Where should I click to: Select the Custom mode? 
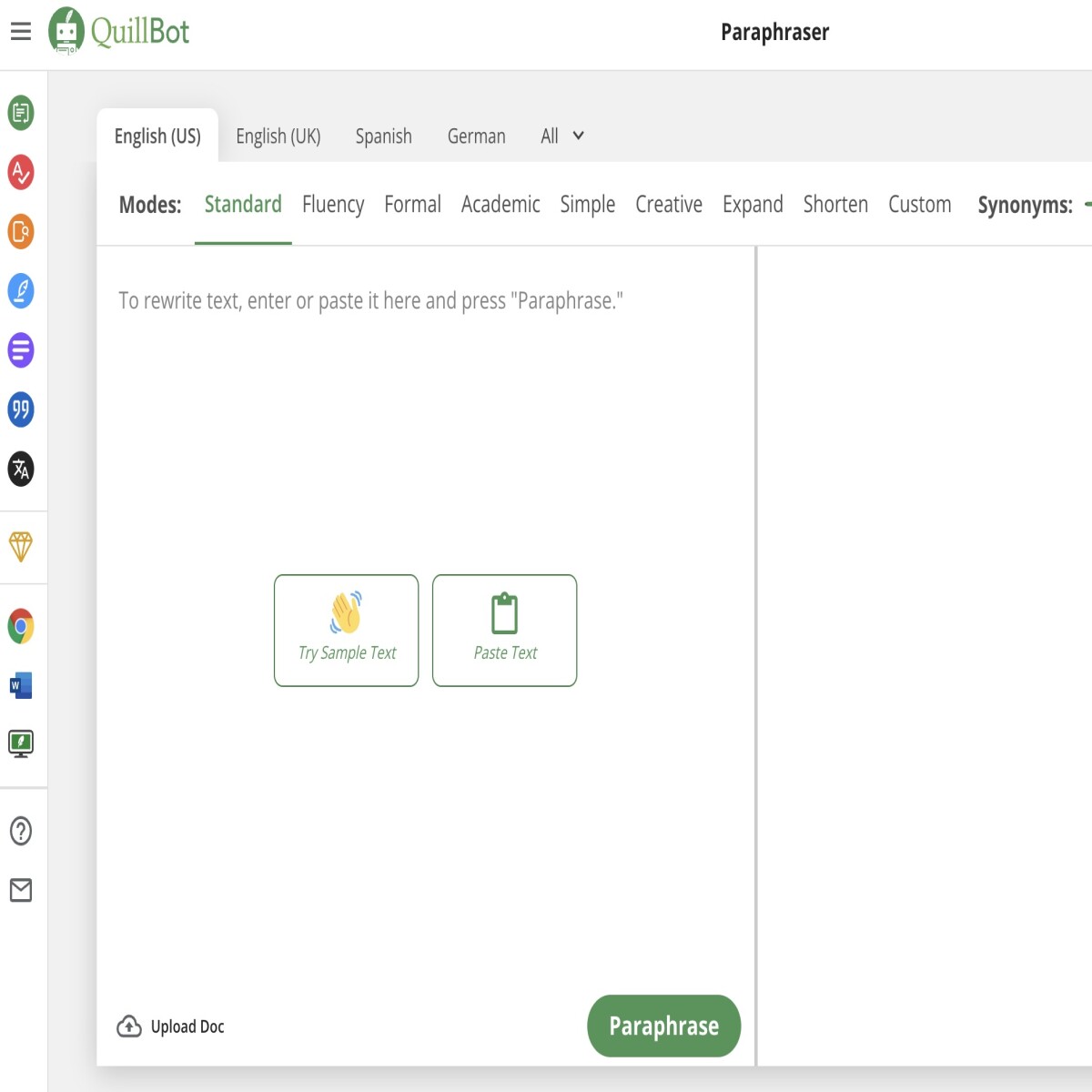pos(920,205)
